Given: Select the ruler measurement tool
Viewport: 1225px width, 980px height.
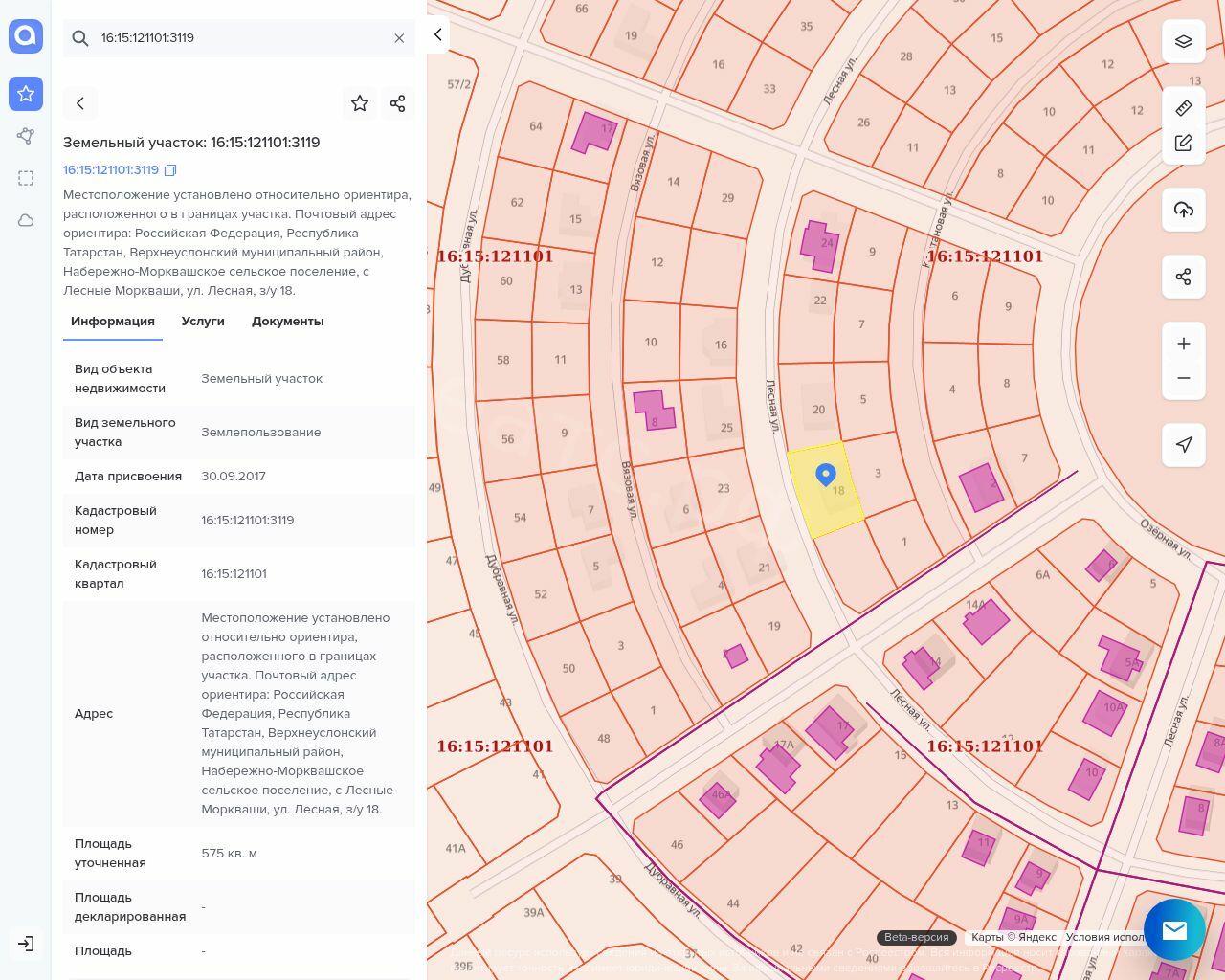Looking at the screenshot, I should coord(1184,108).
